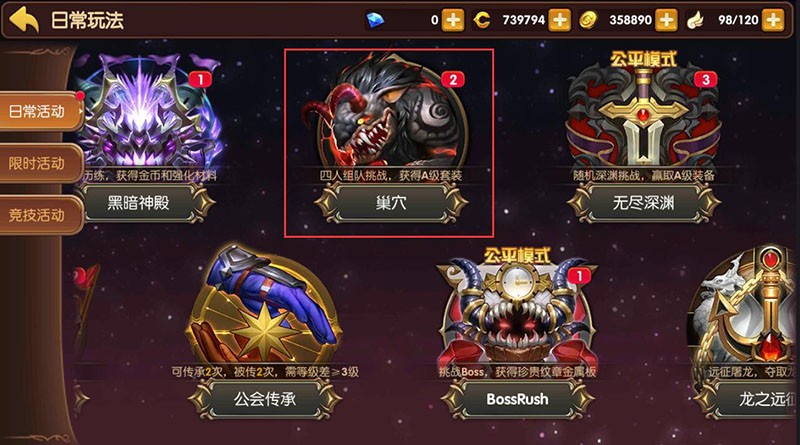Image resolution: width=800 pixels, height=445 pixels.
Task: Click the wing stamina icon
Action: [x=695, y=20]
